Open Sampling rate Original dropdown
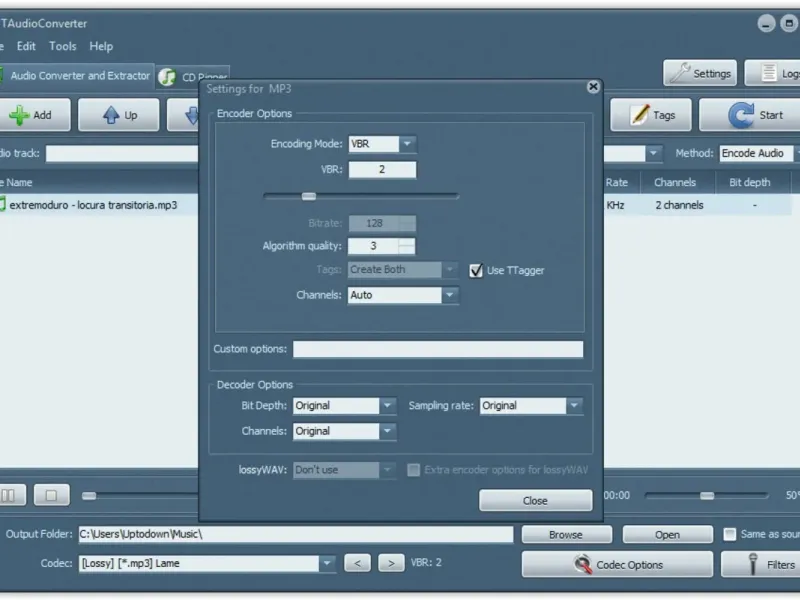The image size is (800, 600). coord(574,406)
